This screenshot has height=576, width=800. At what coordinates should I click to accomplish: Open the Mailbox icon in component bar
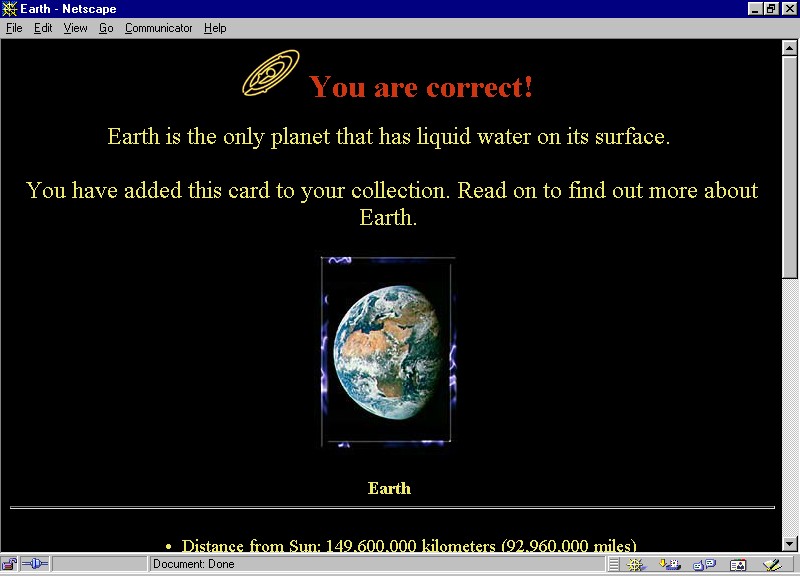669,564
